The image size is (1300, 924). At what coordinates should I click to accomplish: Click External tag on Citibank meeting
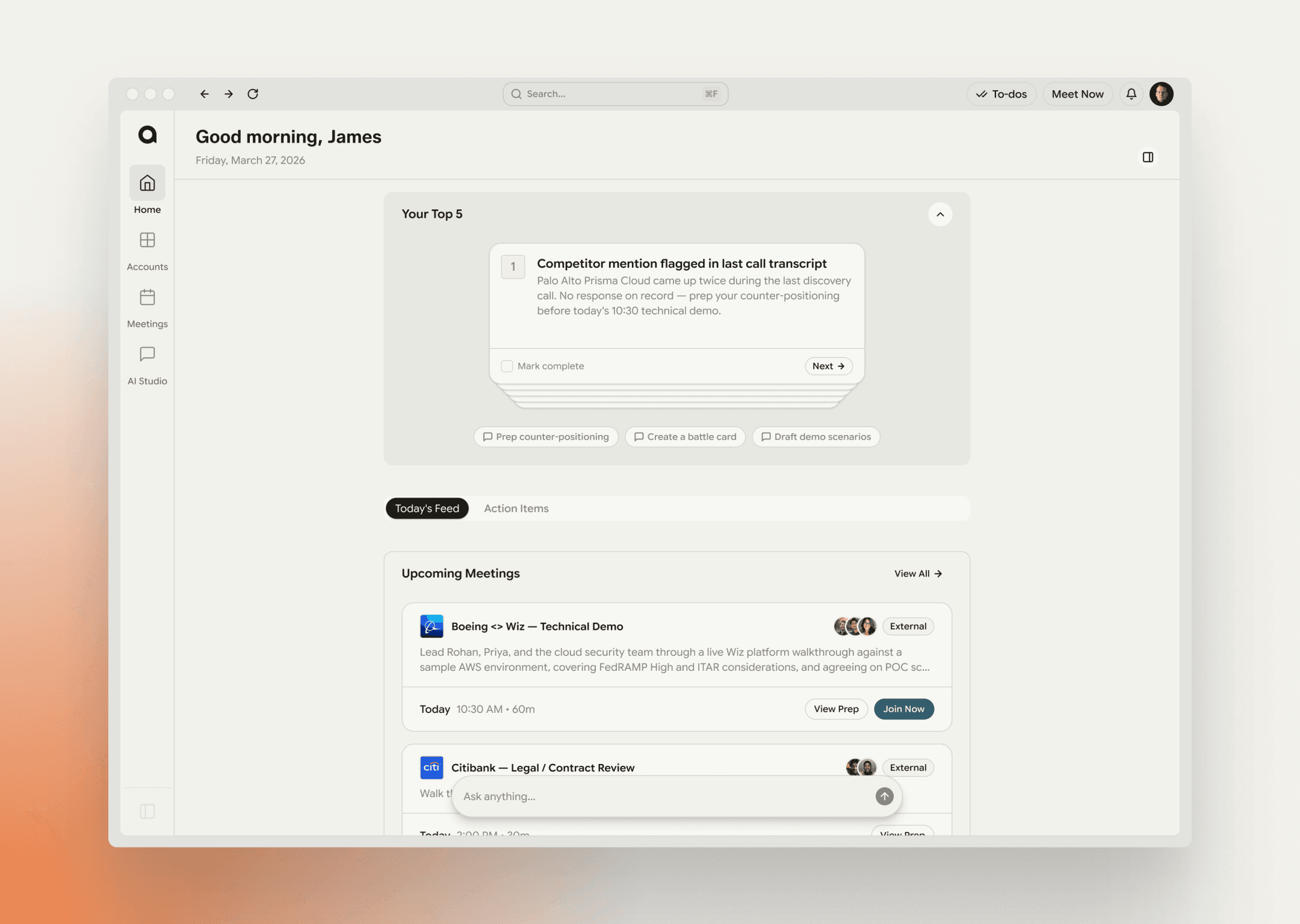click(x=908, y=768)
